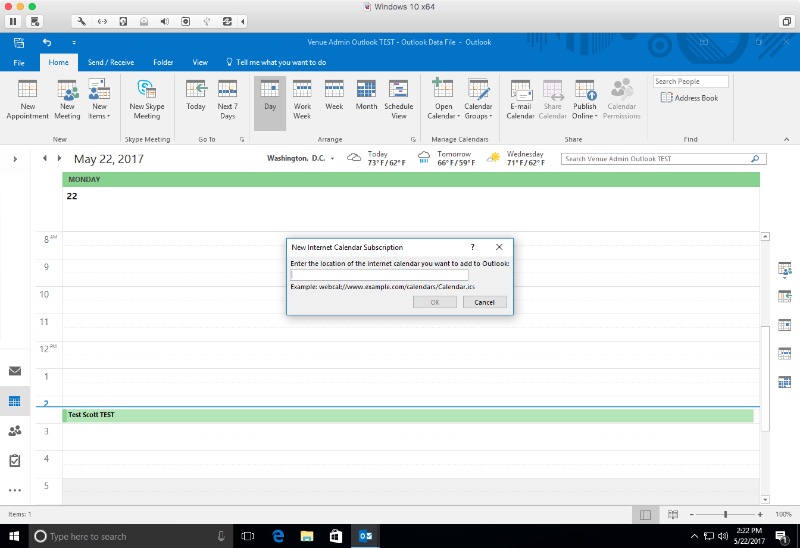Switch to Calendar in navigation bar
This screenshot has height=548, width=800.
pyautogui.click(x=15, y=401)
